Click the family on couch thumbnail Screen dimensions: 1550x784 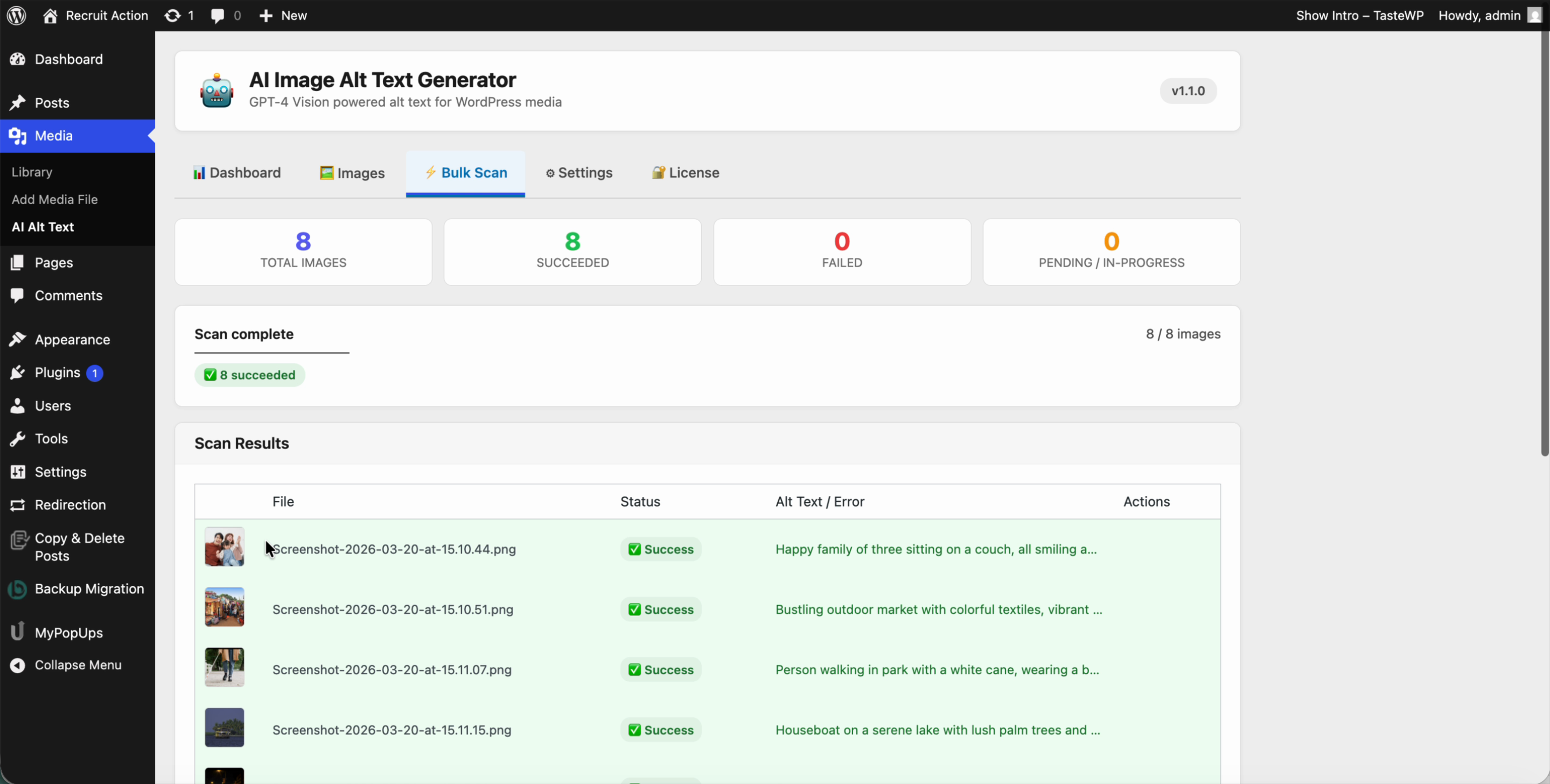[225, 547]
